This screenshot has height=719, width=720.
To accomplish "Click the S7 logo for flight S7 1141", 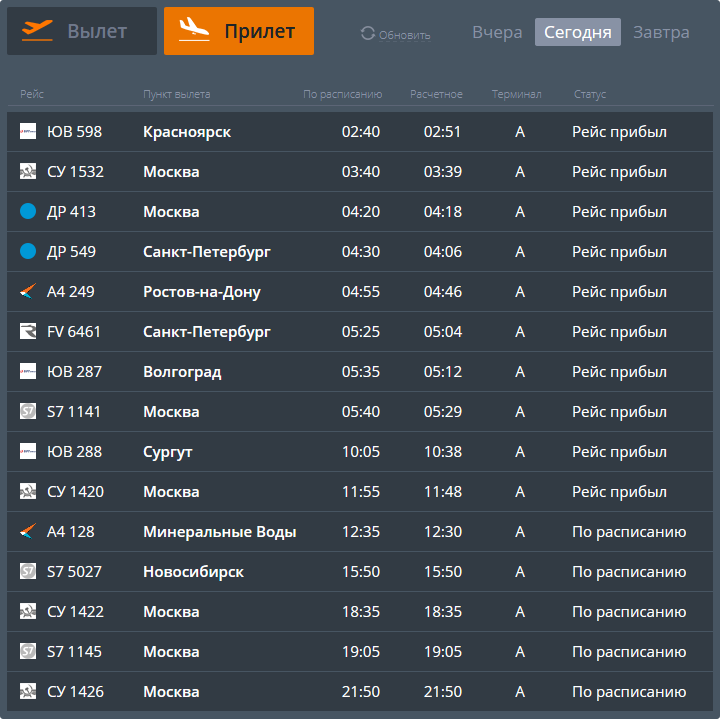I will pos(28,412).
